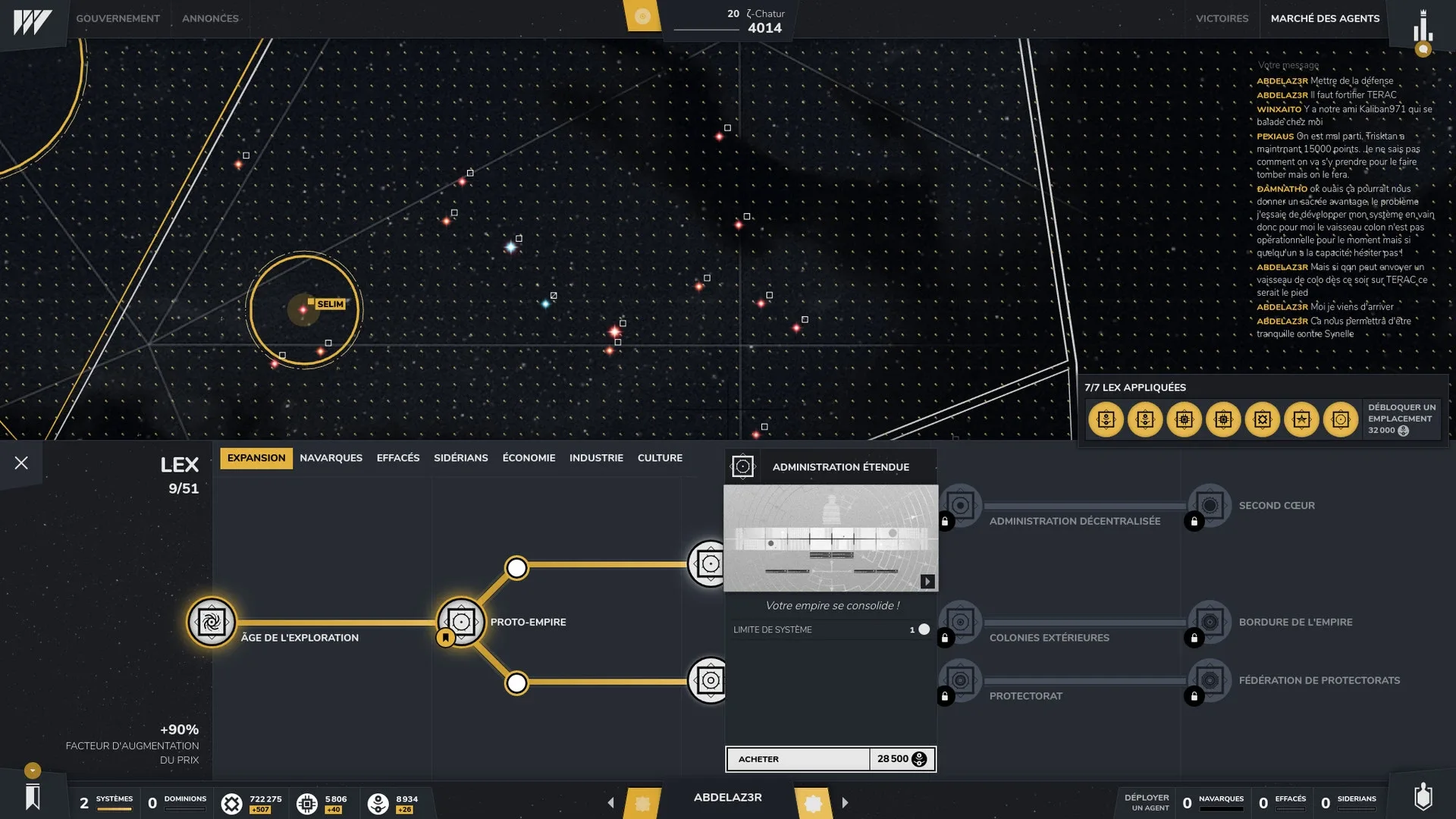Click Débloquer un emplacement button
The height and width of the screenshot is (819, 1456).
tap(1401, 419)
